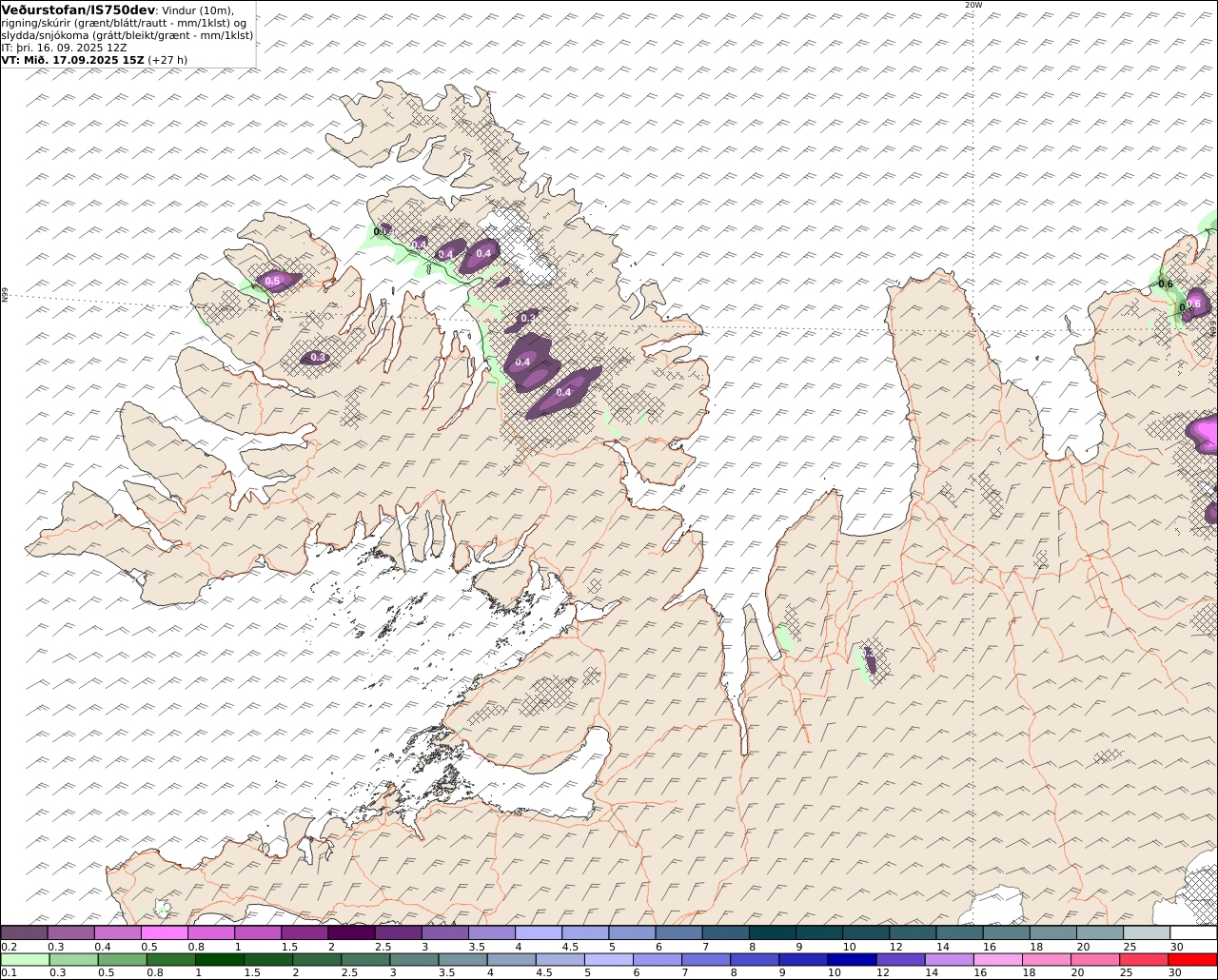
Task: Select the upper-row legend swatch labeled 0.3
Action: pos(70,932)
